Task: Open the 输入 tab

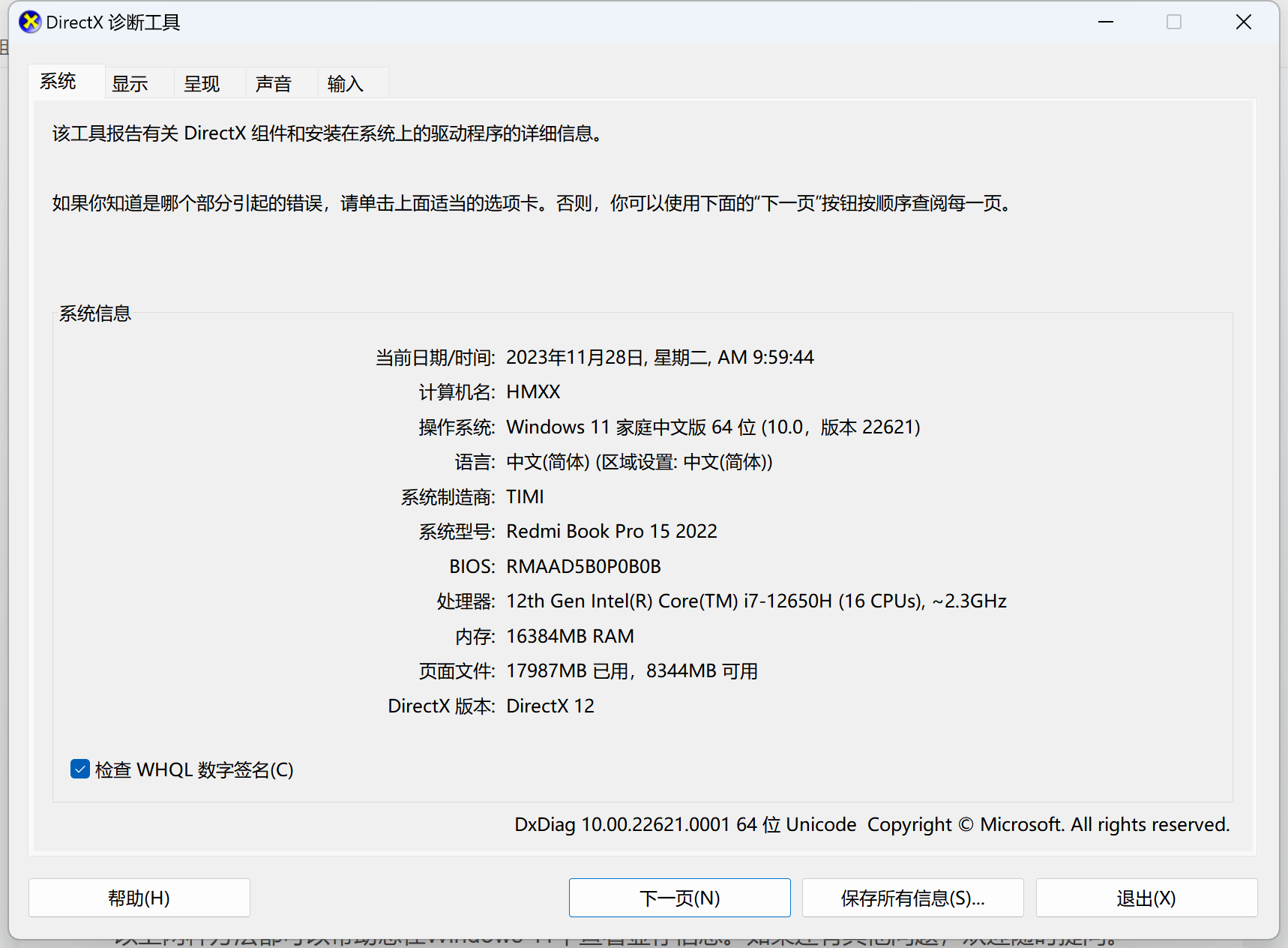Action: pos(352,83)
